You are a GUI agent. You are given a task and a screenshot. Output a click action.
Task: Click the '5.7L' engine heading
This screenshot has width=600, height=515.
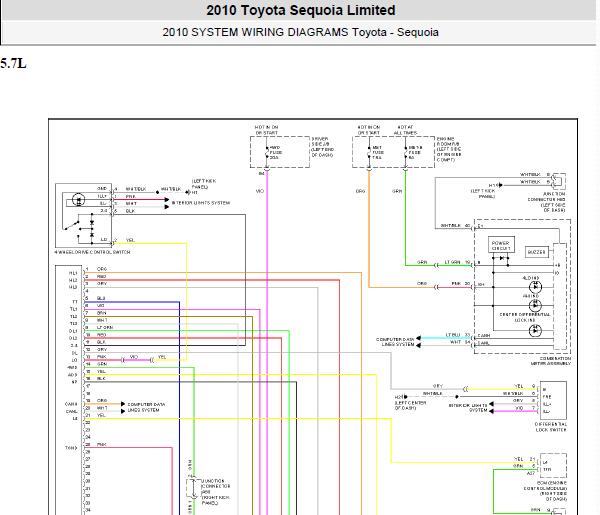pos(13,63)
